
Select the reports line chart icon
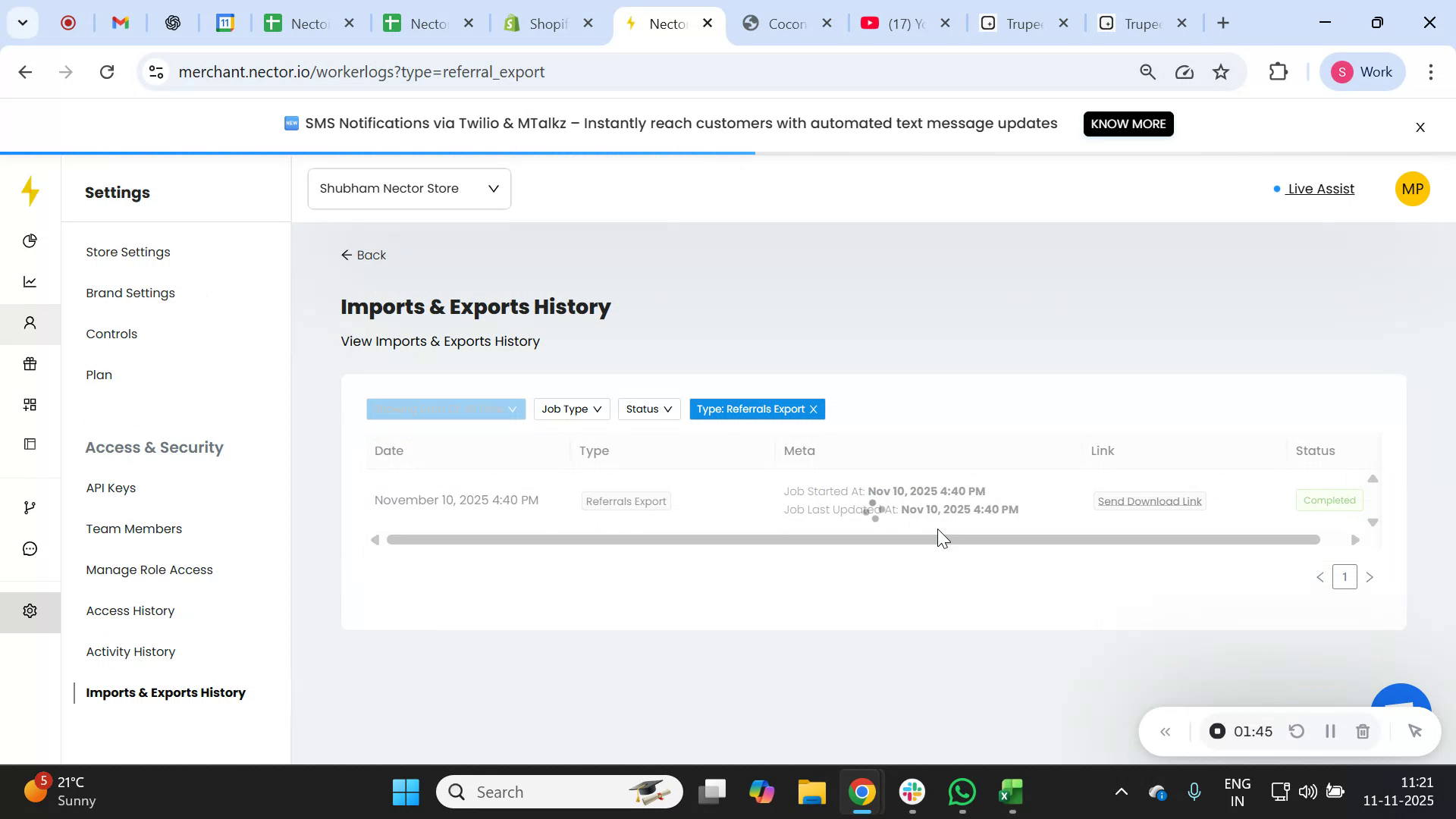(x=30, y=281)
